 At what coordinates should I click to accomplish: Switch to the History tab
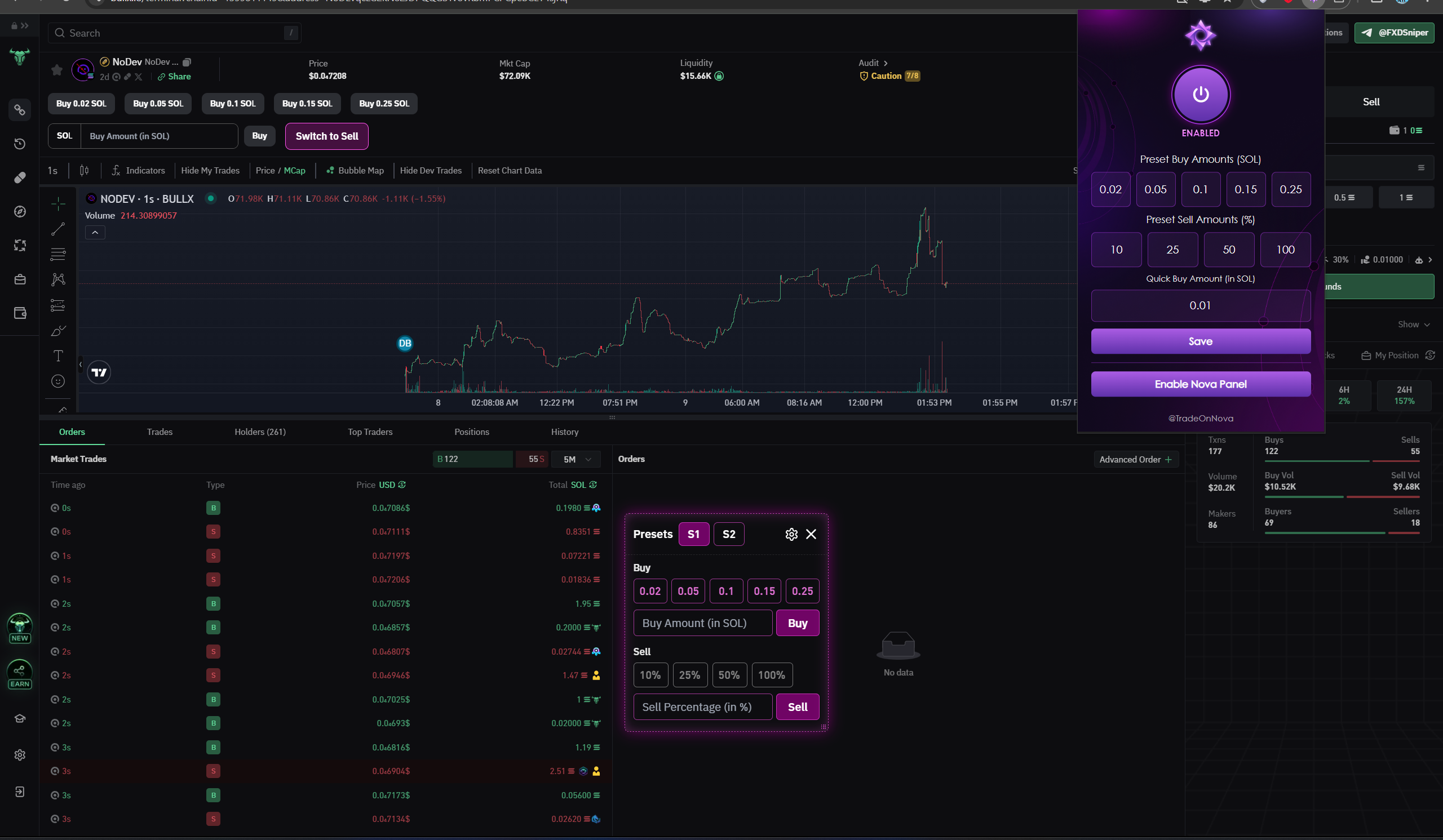tap(564, 432)
